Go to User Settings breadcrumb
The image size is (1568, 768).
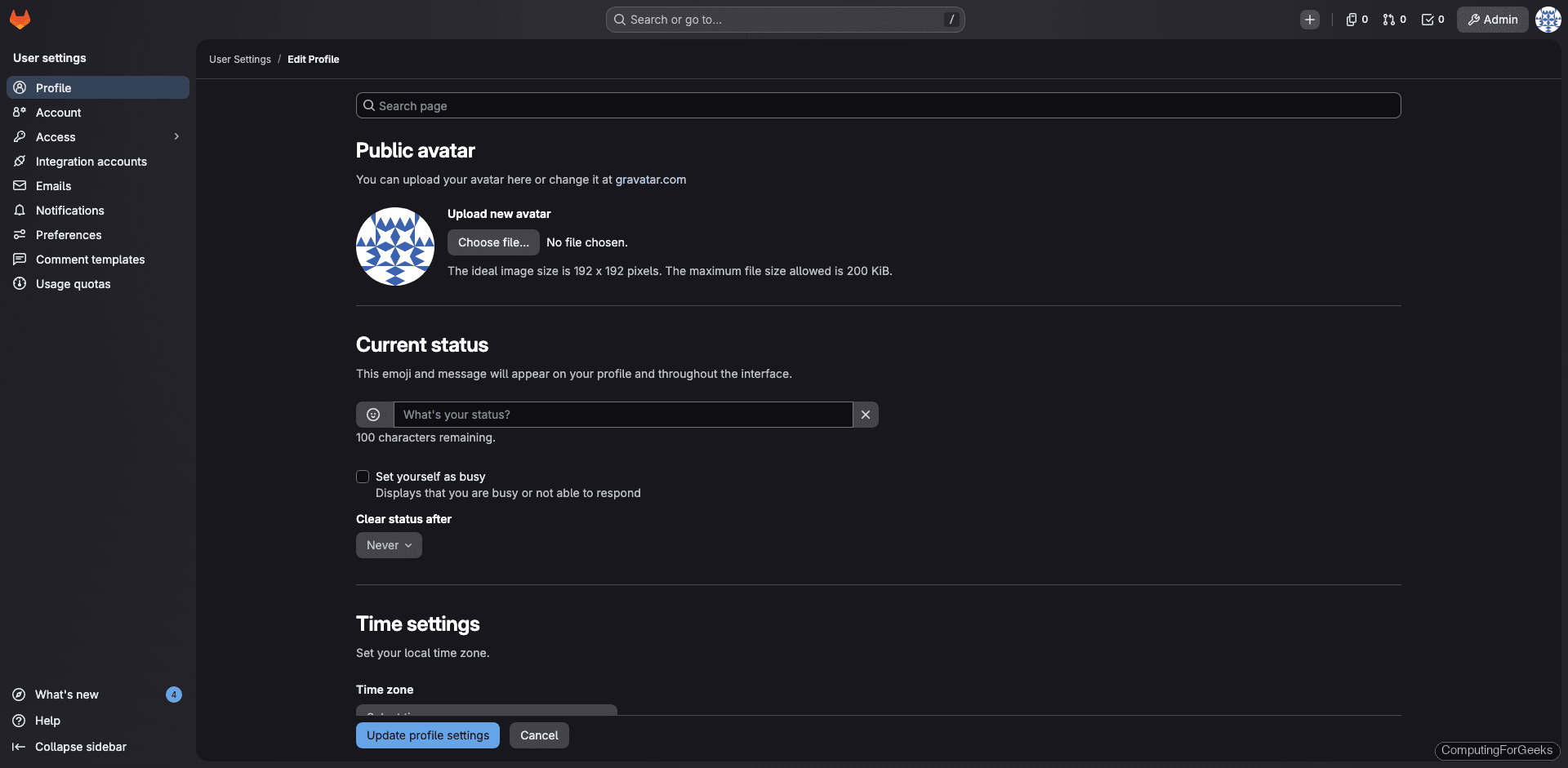click(239, 59)
